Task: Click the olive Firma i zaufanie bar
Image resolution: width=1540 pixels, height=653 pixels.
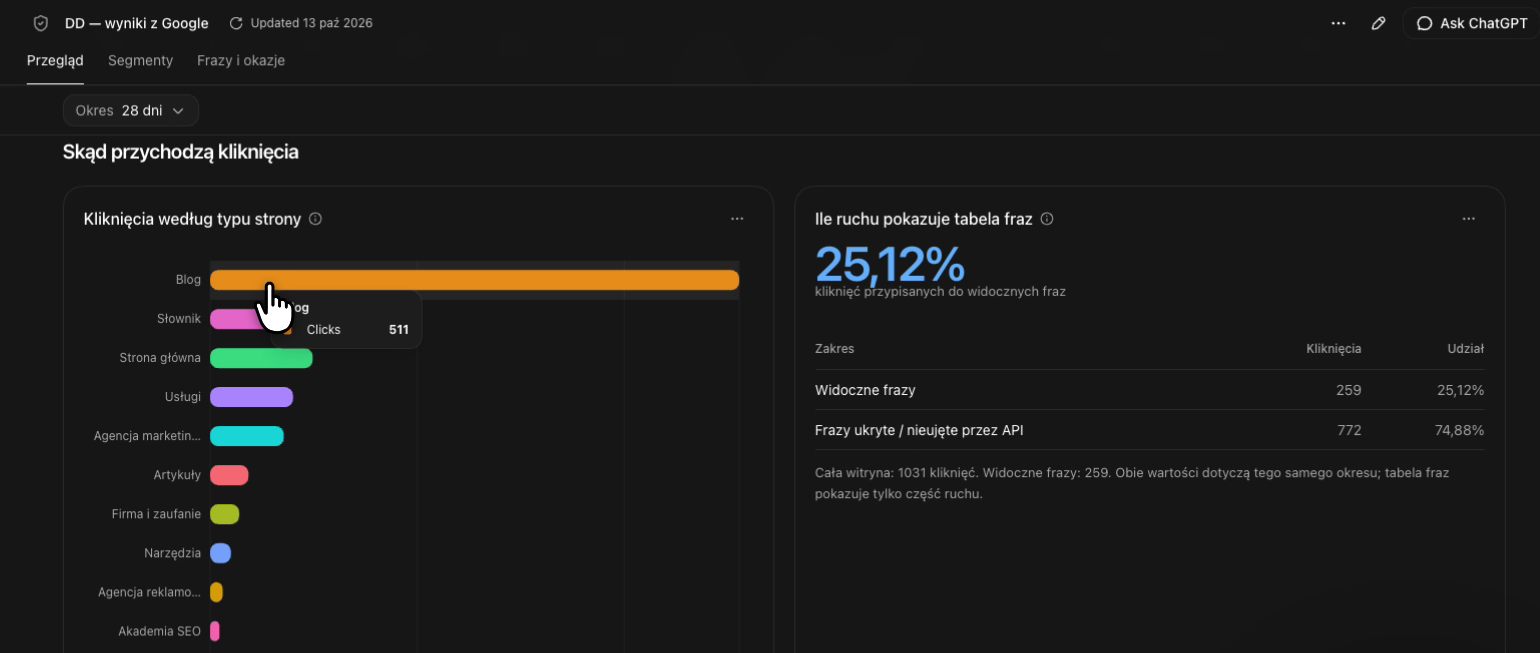Action: click(x=225, y=514)
